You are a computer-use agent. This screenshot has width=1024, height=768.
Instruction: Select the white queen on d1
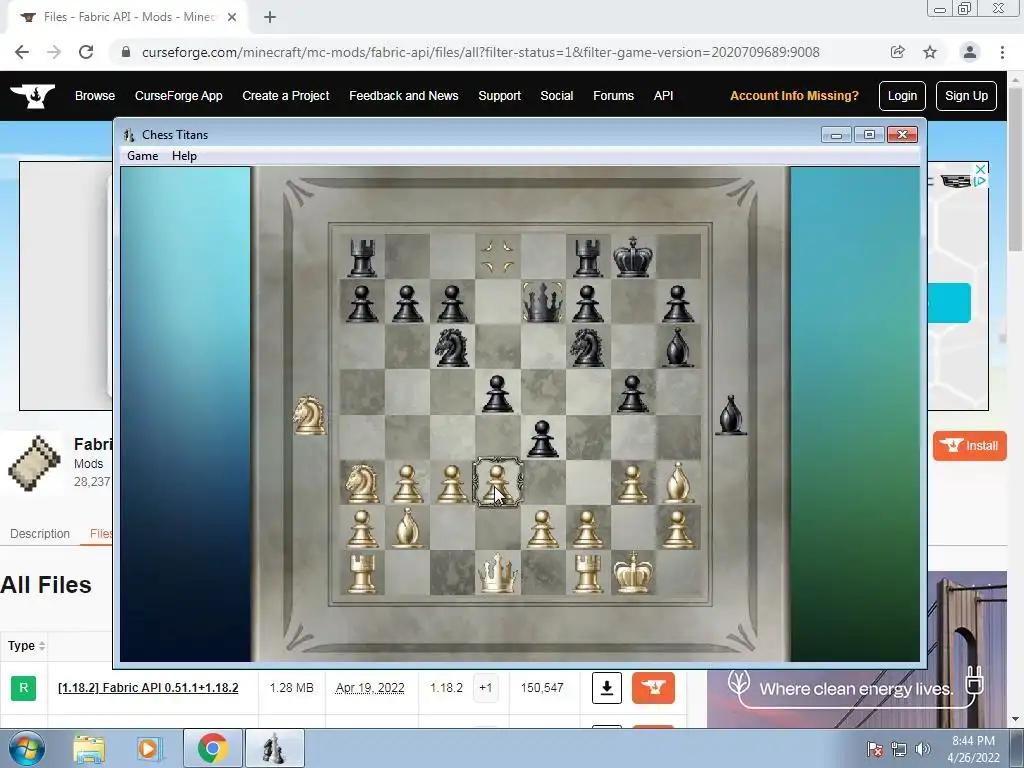coord(498,573)
